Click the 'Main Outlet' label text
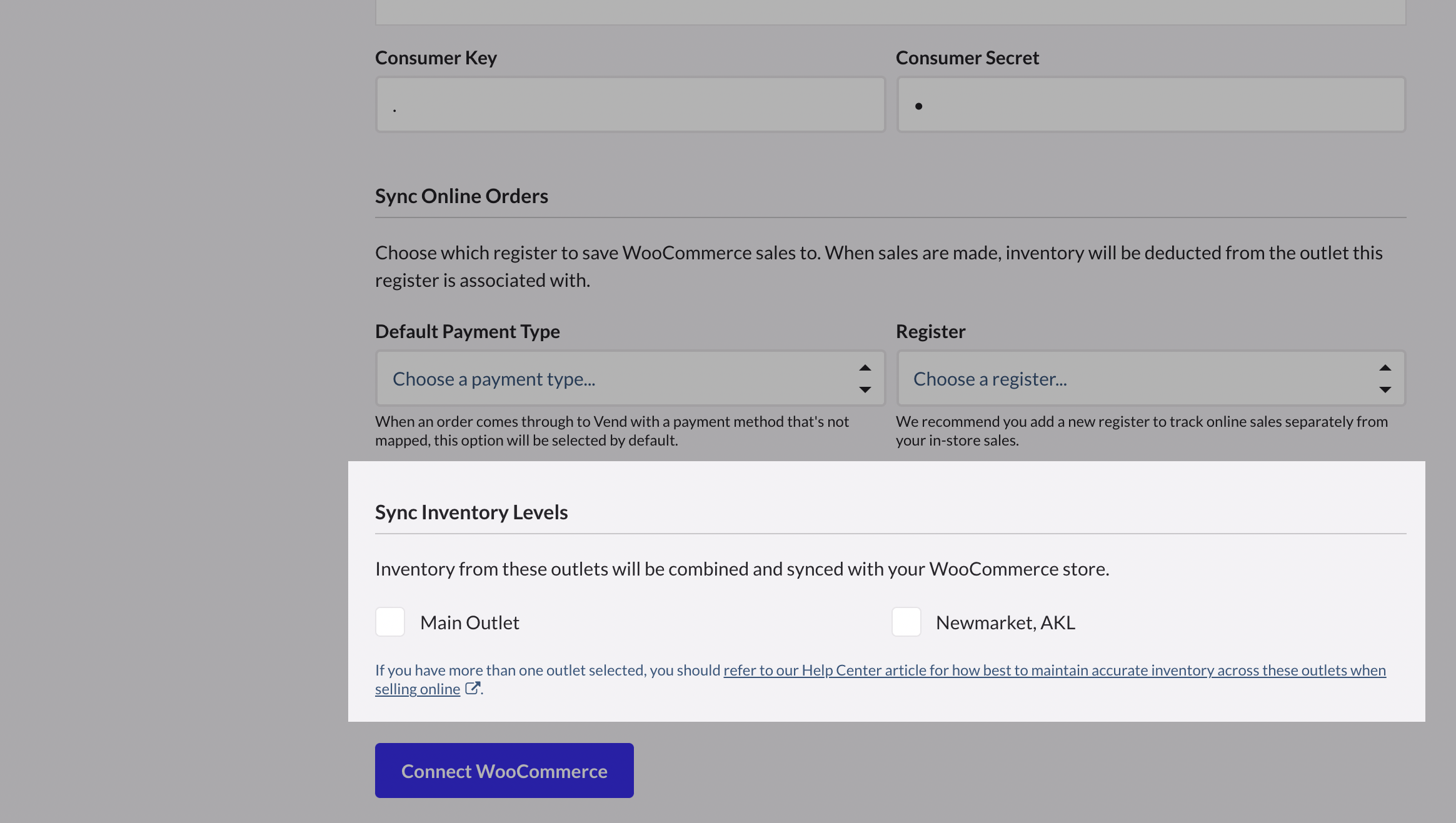The width and height of the screenshot is (1456, 823). (x=469, y=622)
